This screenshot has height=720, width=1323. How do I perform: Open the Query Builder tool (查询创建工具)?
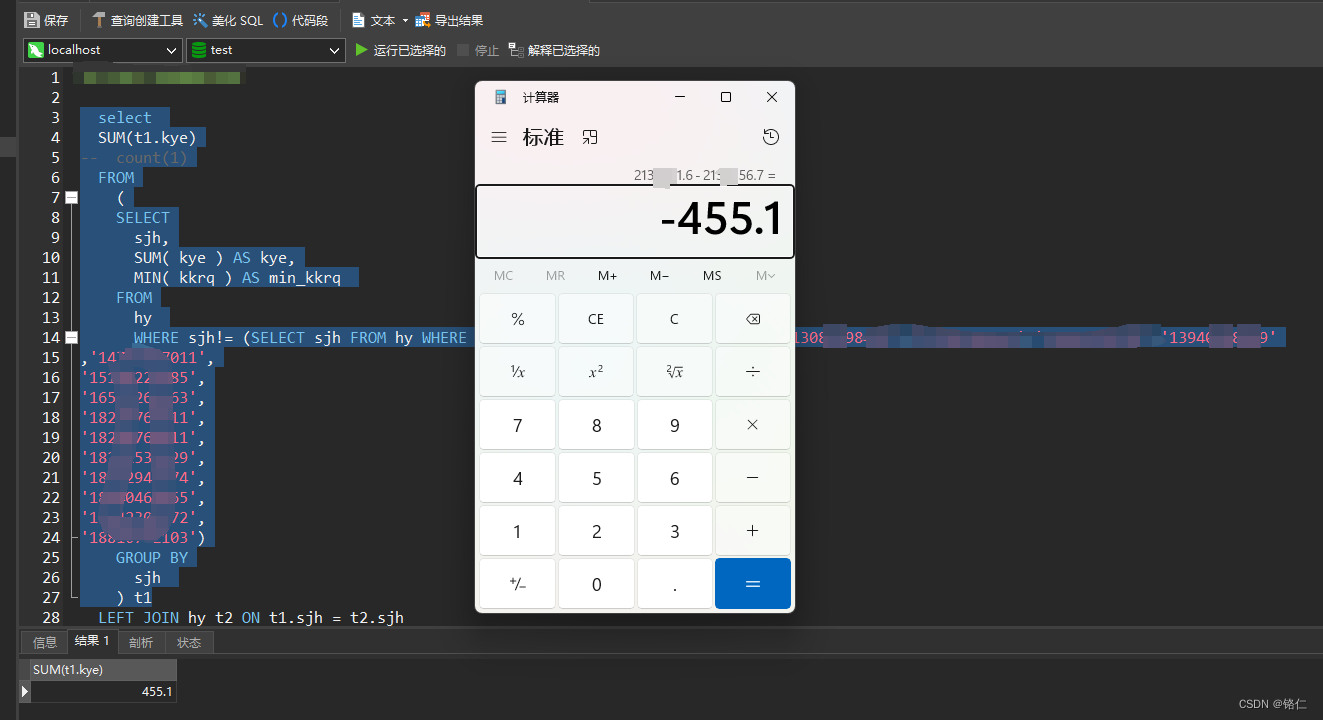coord(137,20)
